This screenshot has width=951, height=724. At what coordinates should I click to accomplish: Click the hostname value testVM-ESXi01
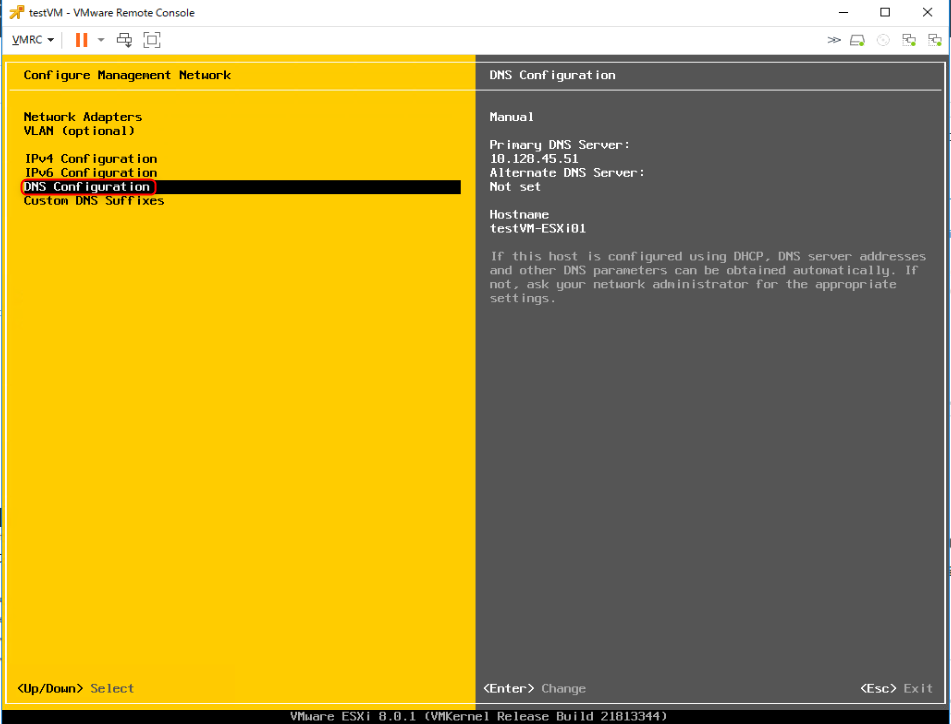[x=537, y=229]
